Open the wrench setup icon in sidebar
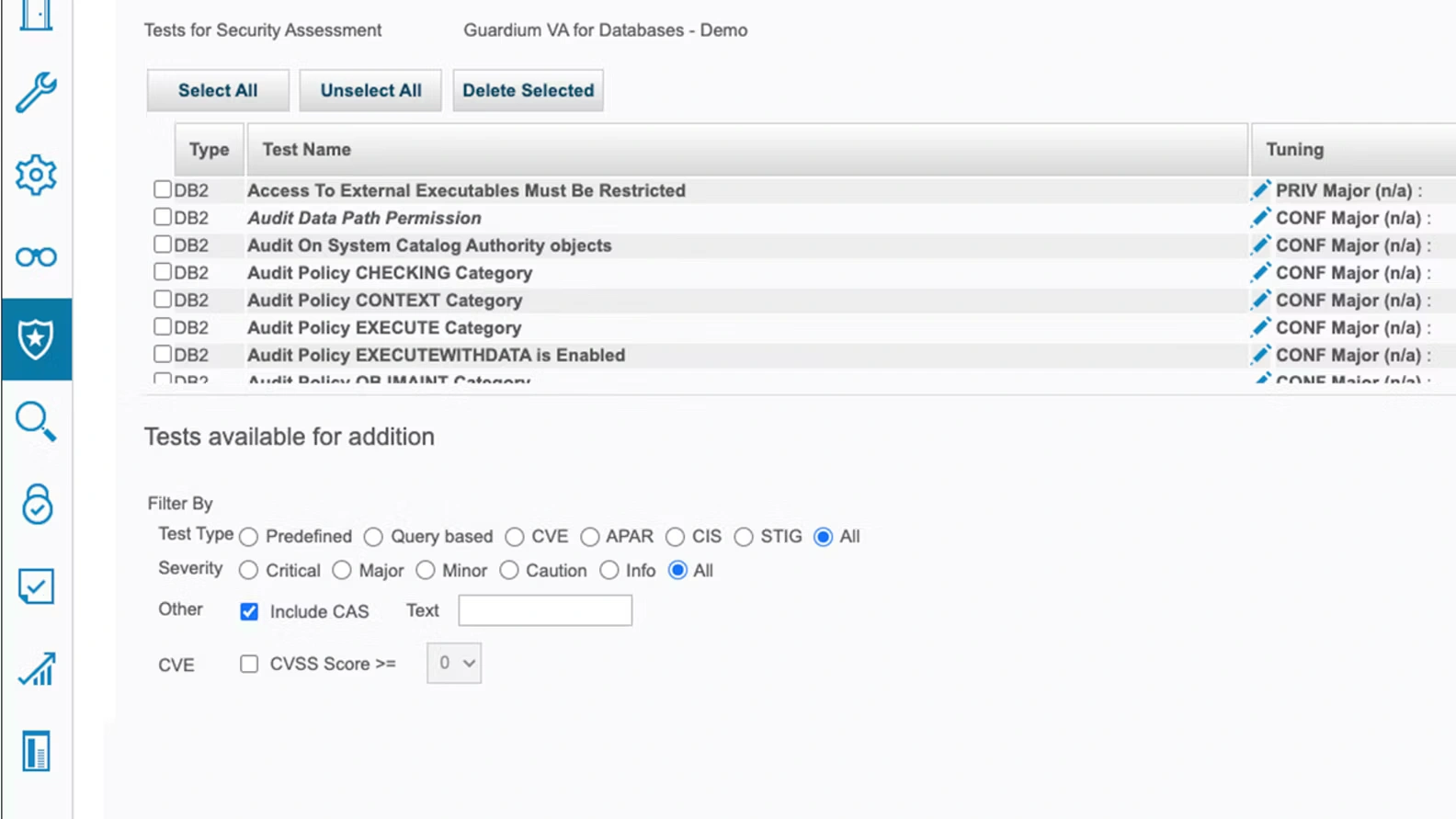Image resolution: width=1456 pixels, height=819 pixels. pos(36,92)
